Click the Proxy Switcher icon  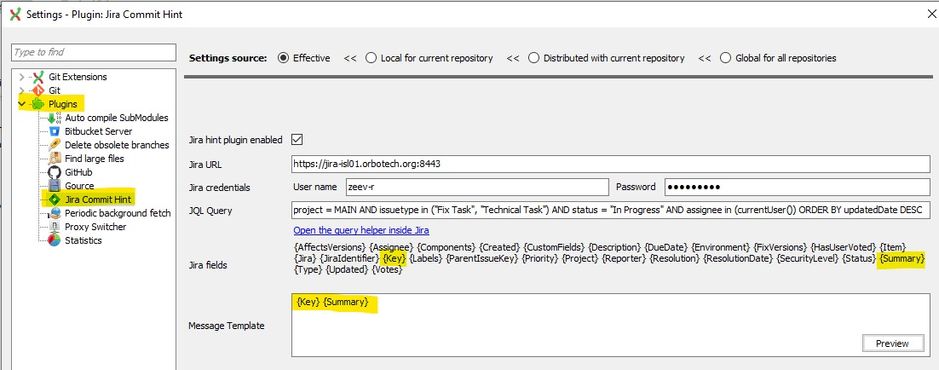[x=54, y=227]
